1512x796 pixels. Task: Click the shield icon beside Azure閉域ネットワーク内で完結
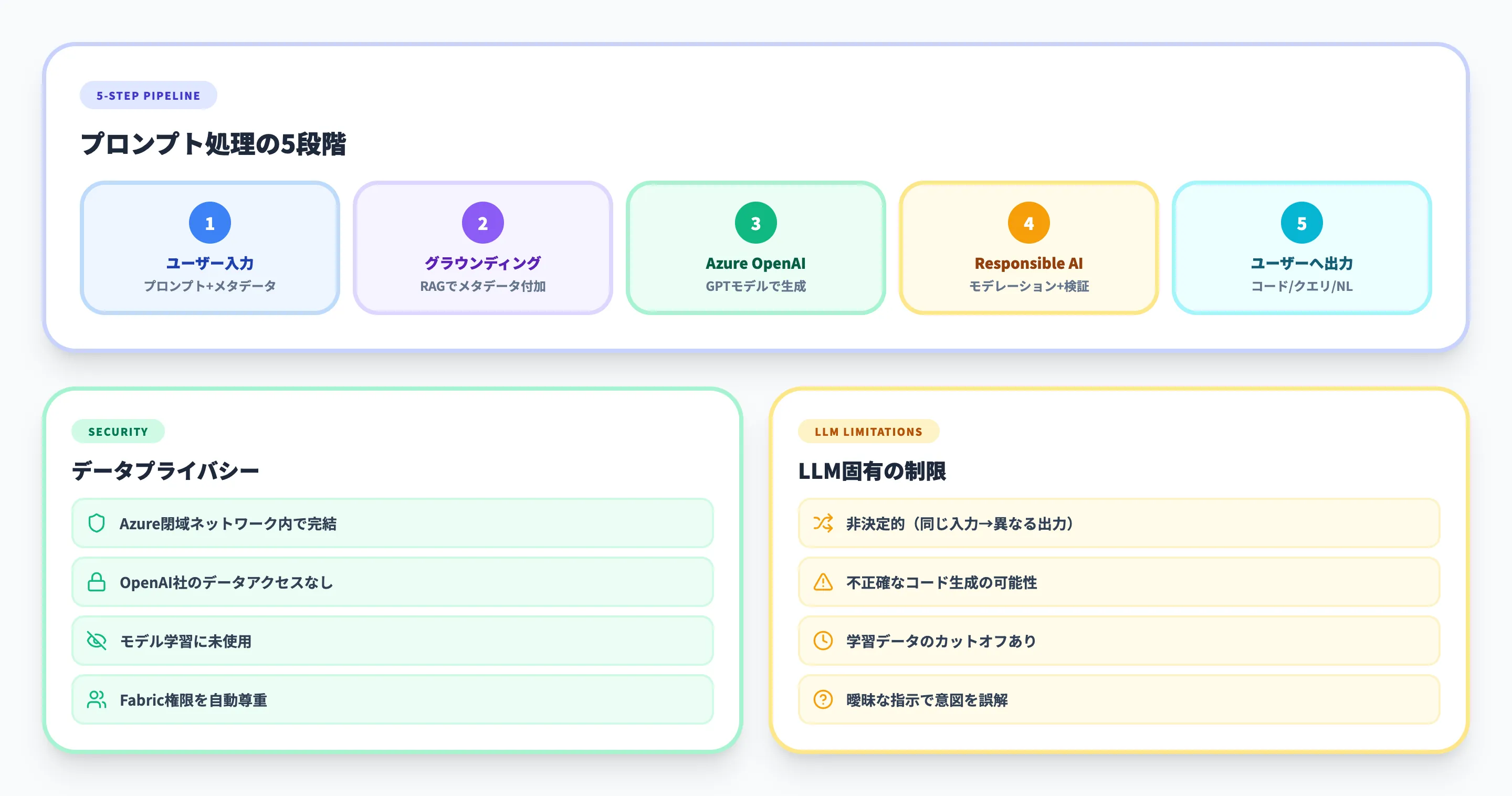pyautogui.click(x=98, y=523)
